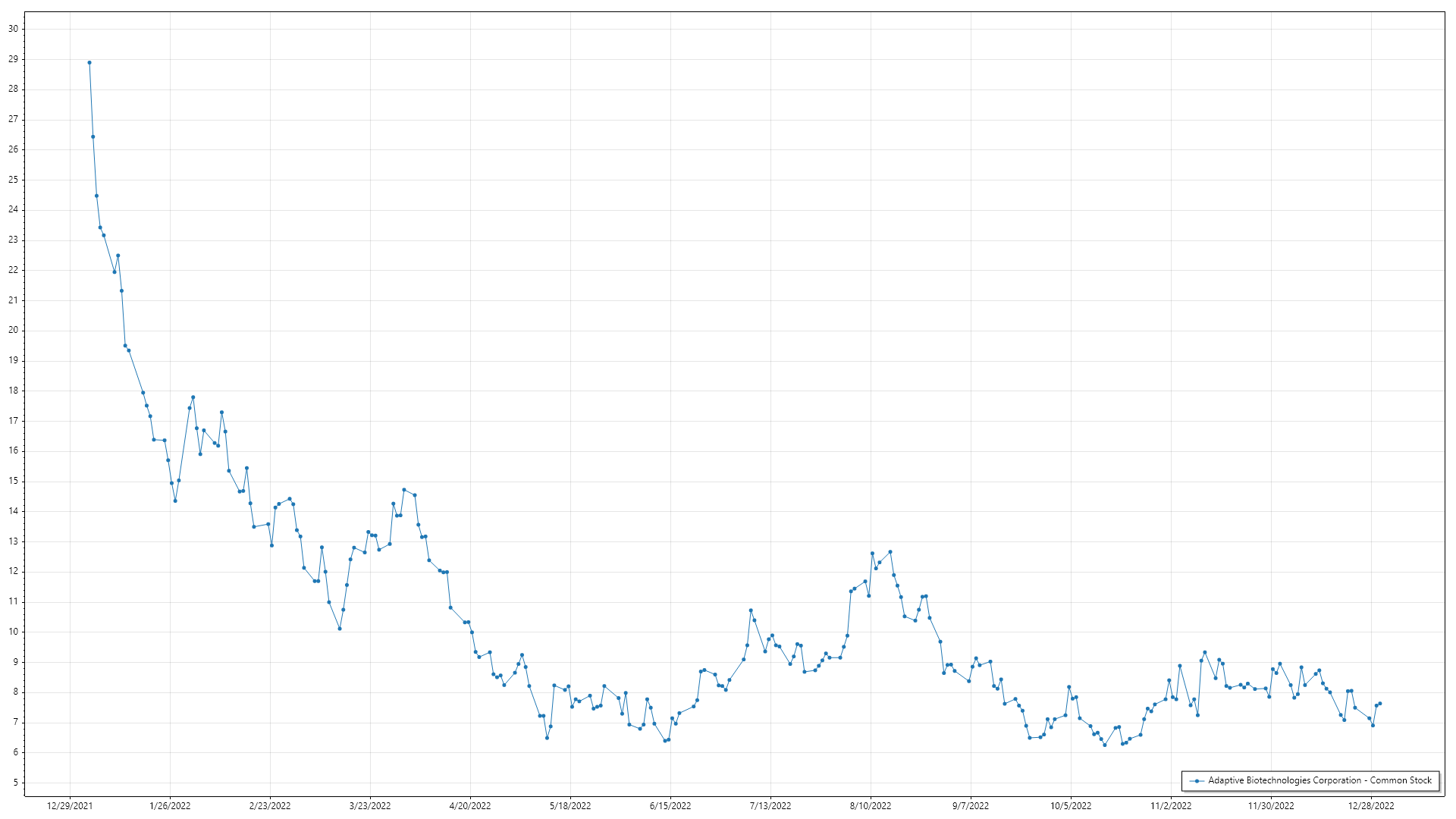The width and height of the screenshot is (1456, 819).
Task: Click the 12/29/2021 x-axis date label
Action: (70, 806)
